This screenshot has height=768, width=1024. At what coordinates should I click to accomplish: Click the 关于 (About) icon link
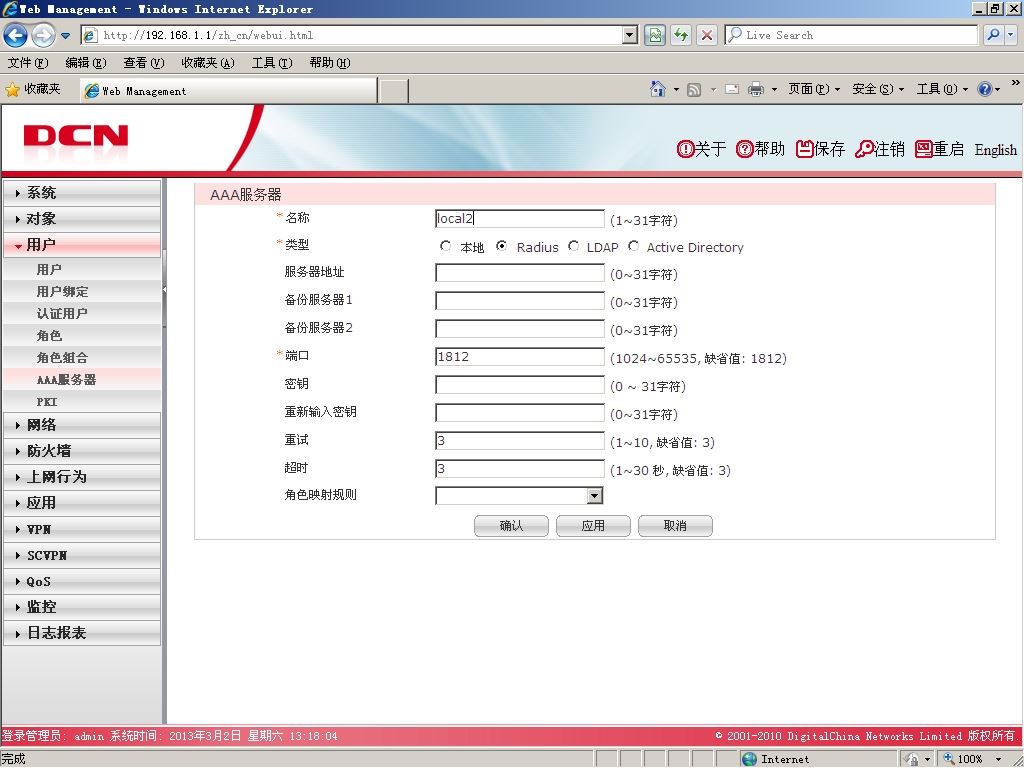click(701, 149)
